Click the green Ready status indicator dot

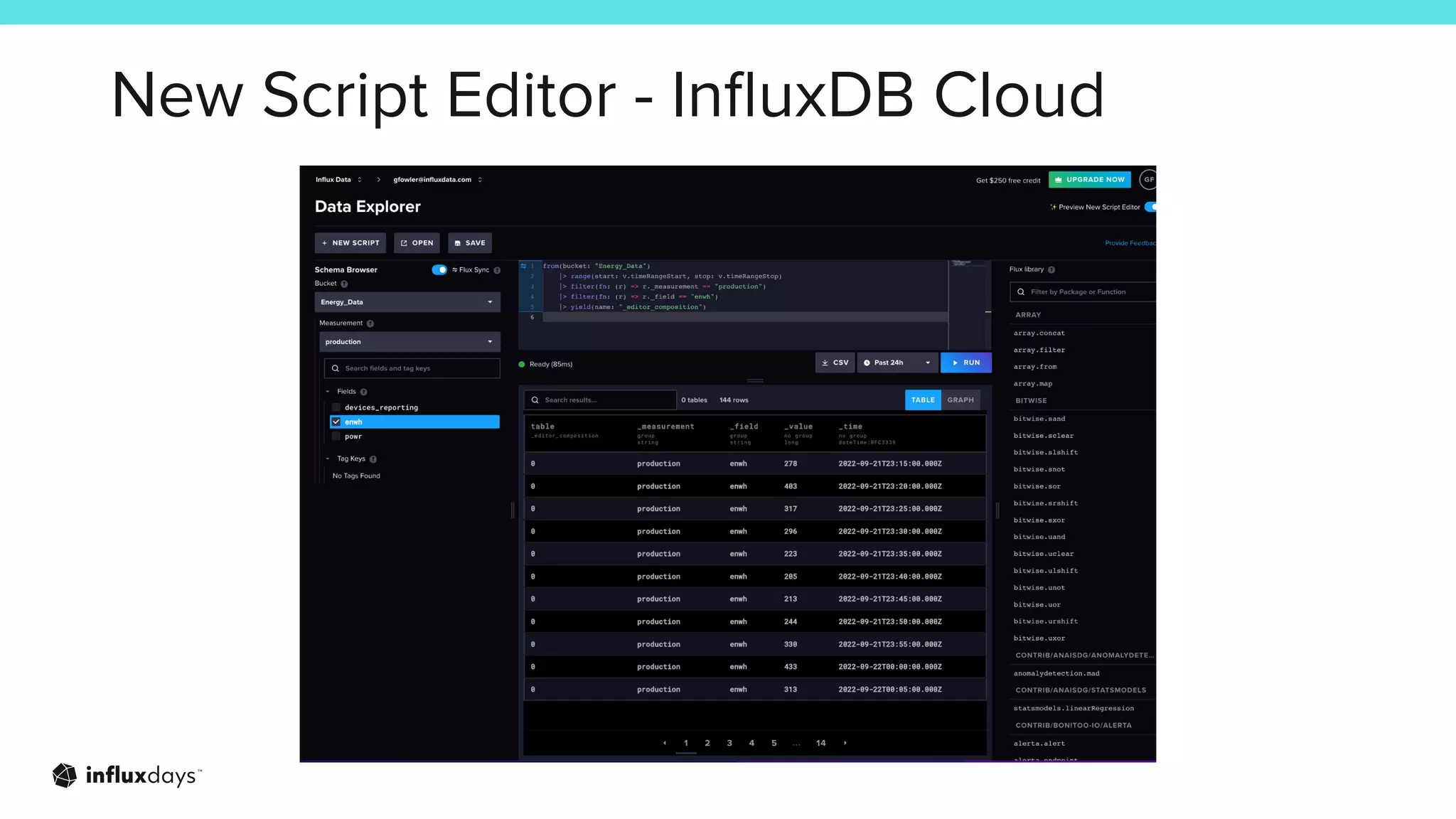[522, 365]
